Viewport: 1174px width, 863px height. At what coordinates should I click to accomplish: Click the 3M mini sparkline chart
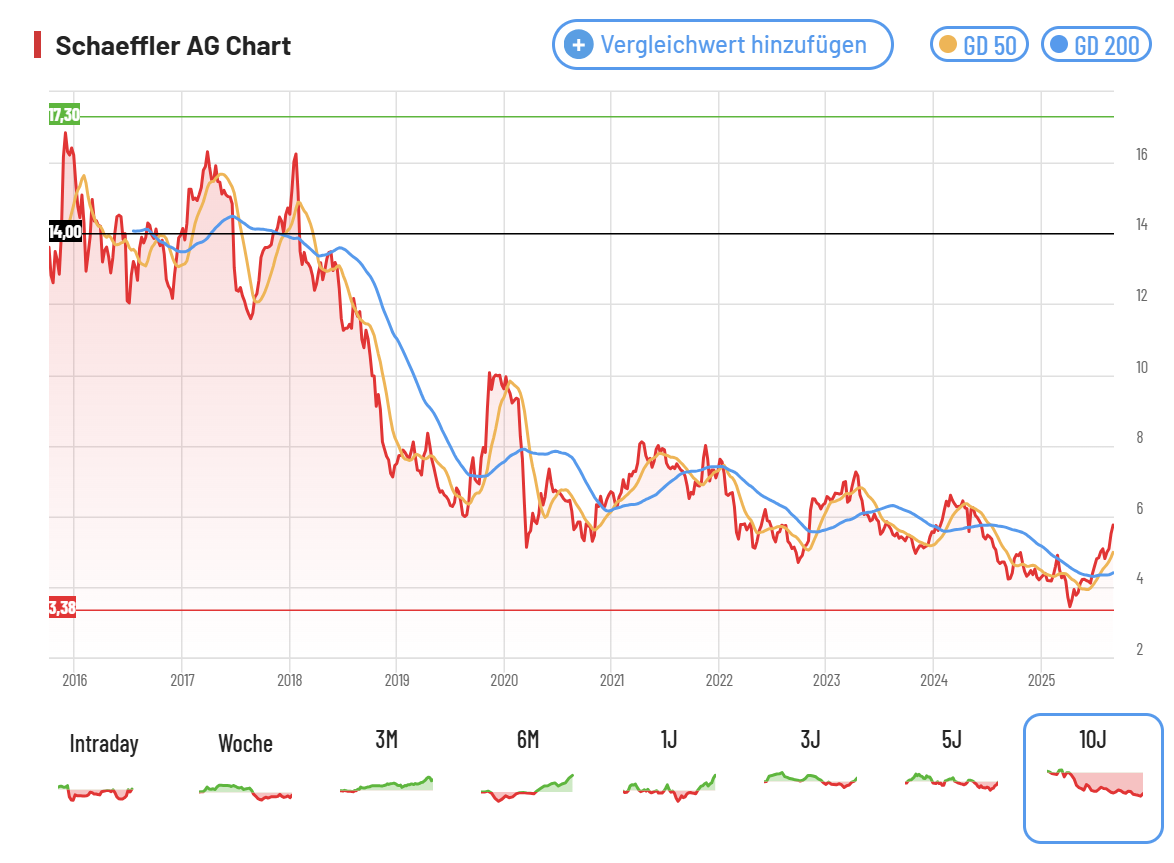click(386, 784)
